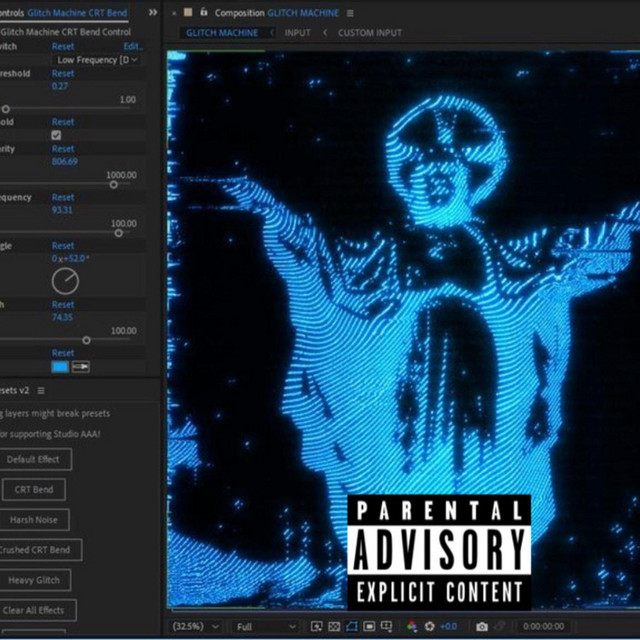Open the show channel color icon

[x=411, y=627]
